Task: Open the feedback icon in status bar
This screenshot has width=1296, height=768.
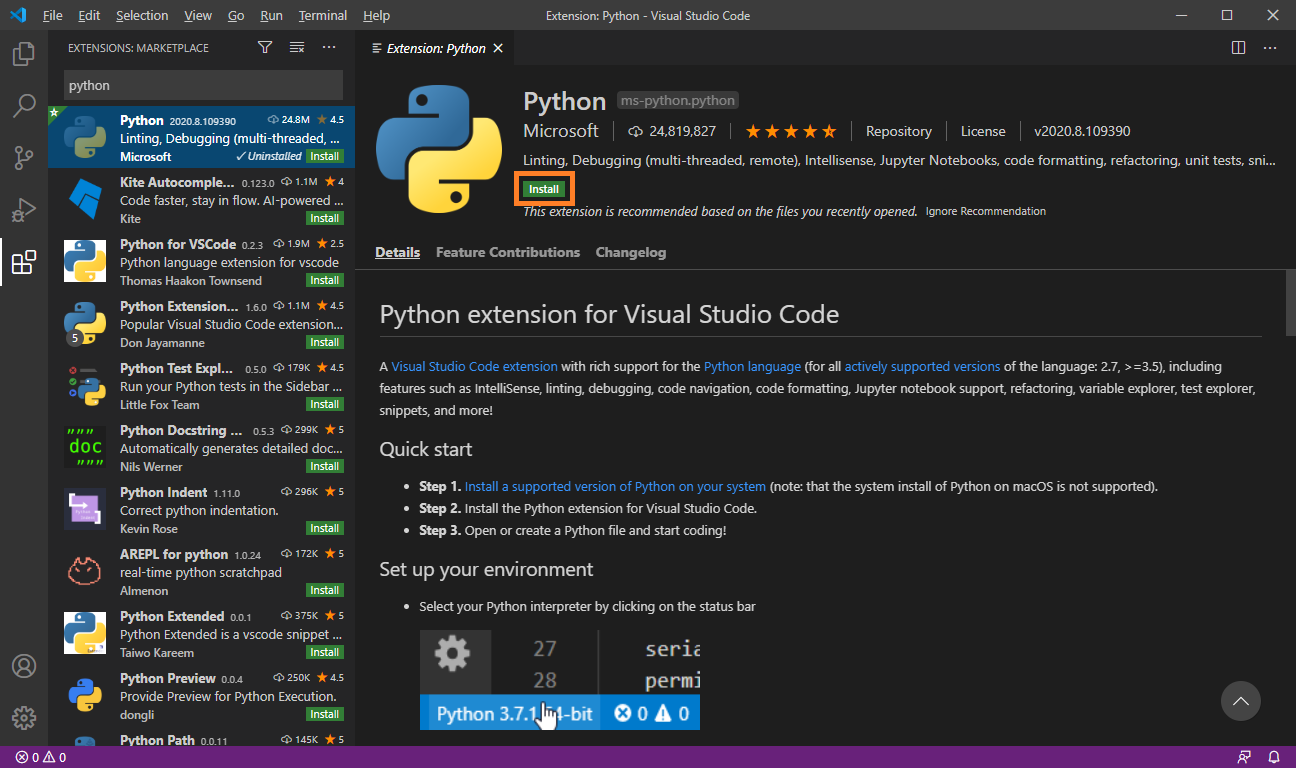Action: tap(1244, 757)
